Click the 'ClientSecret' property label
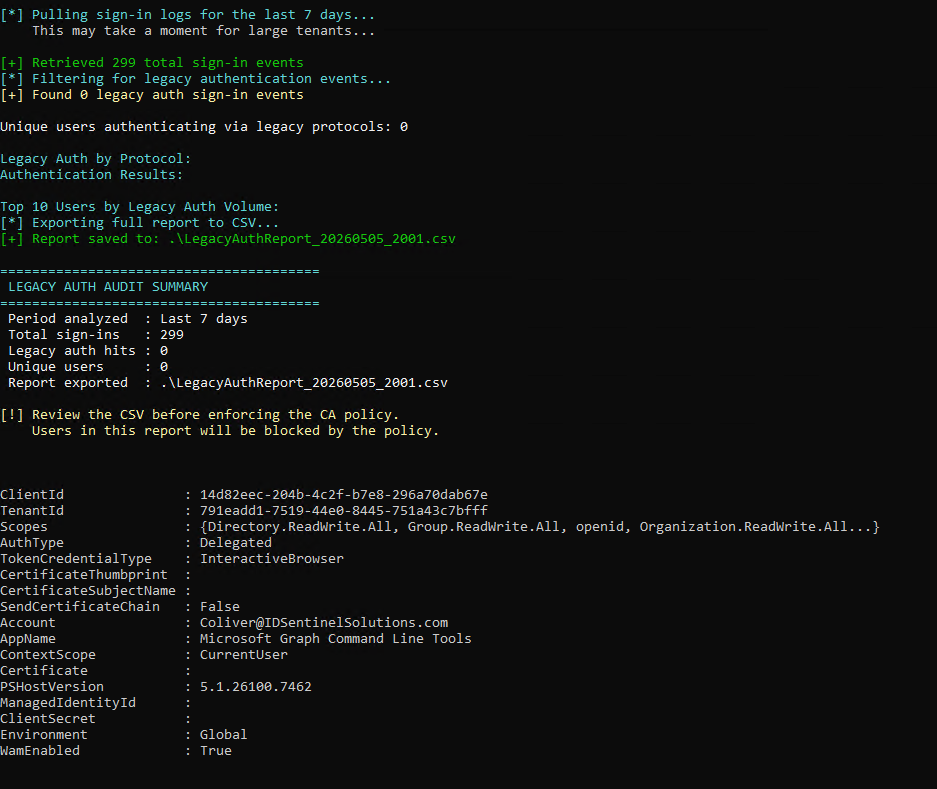937x789 pixels. pyautogui.click(x=48, y=718)
